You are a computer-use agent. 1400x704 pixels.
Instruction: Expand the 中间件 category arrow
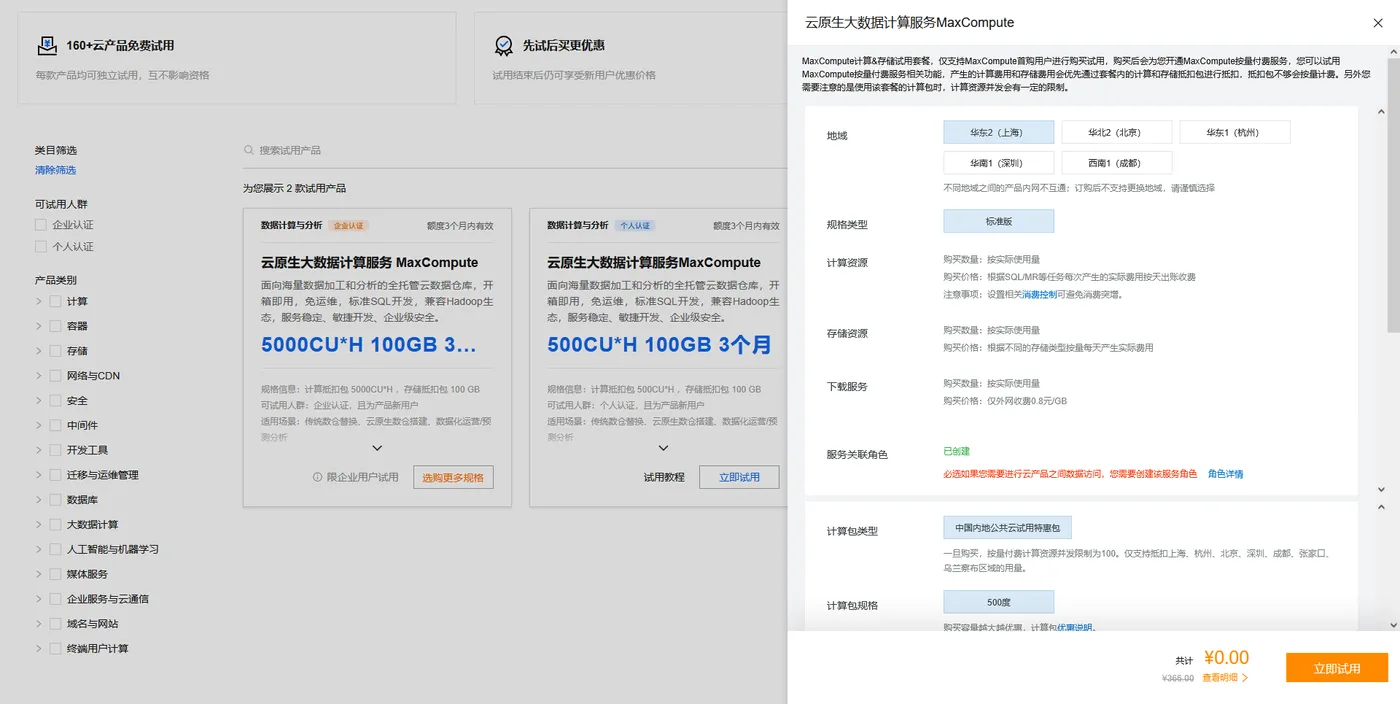39,425
